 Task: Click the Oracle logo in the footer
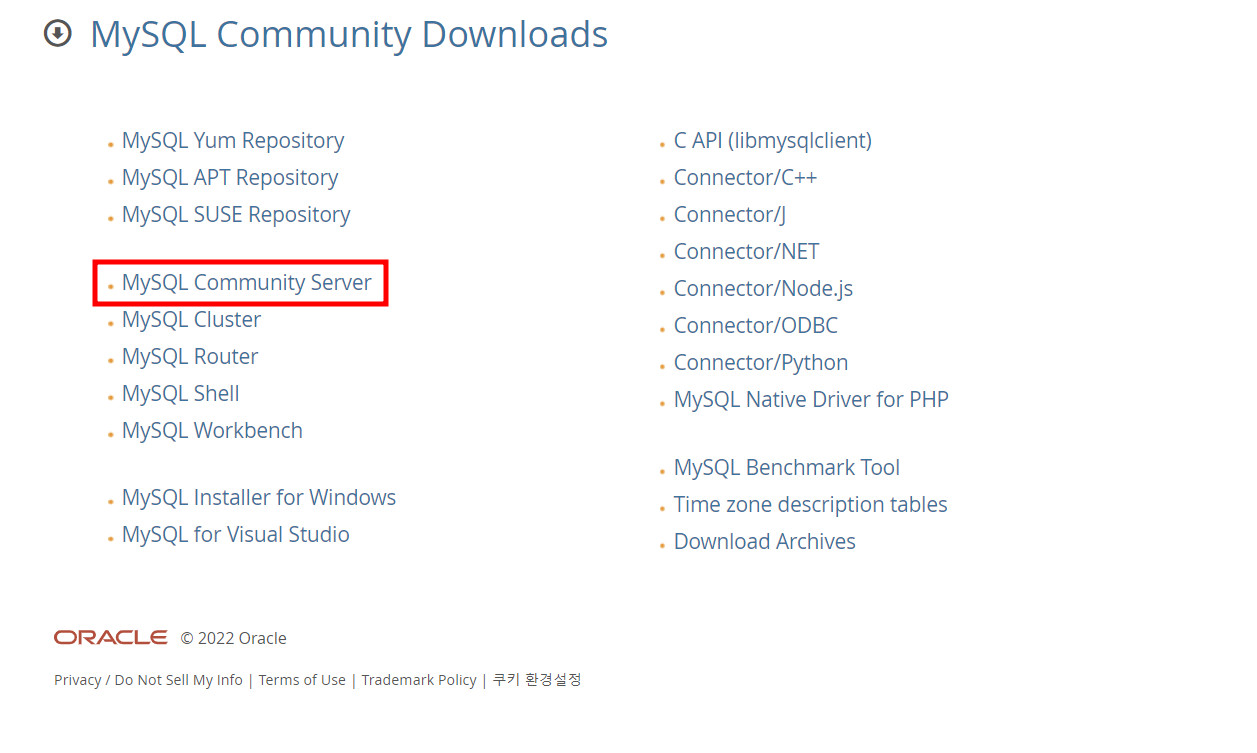point(110,638)
